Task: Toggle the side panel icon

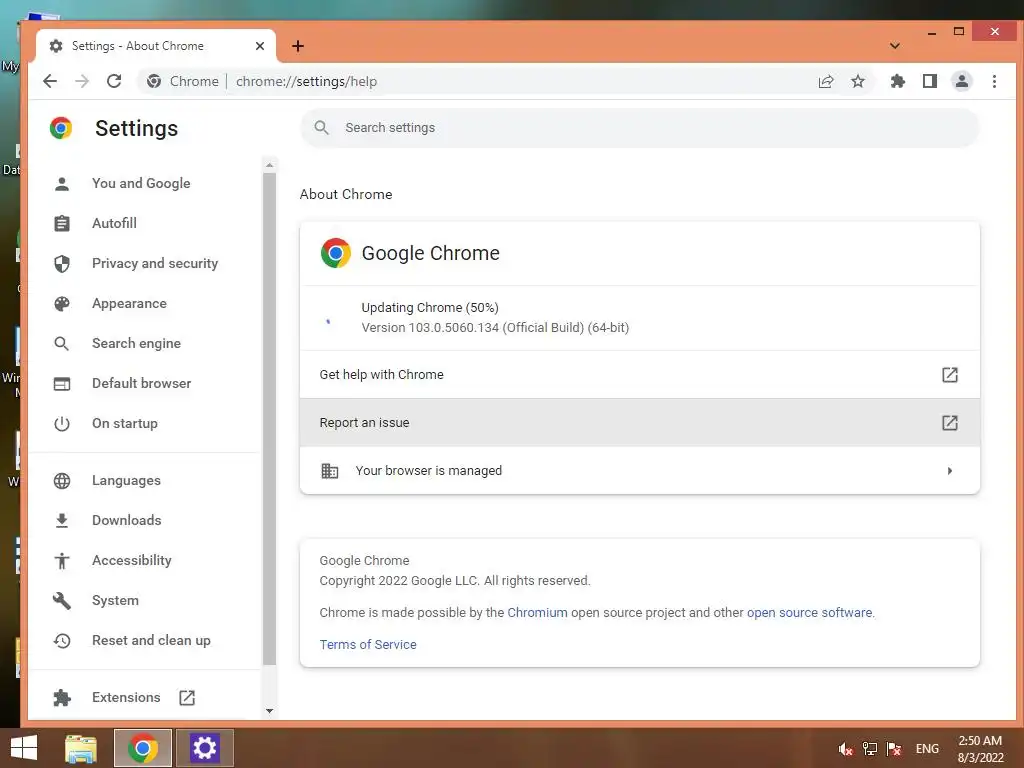Action: pos(930,81)
